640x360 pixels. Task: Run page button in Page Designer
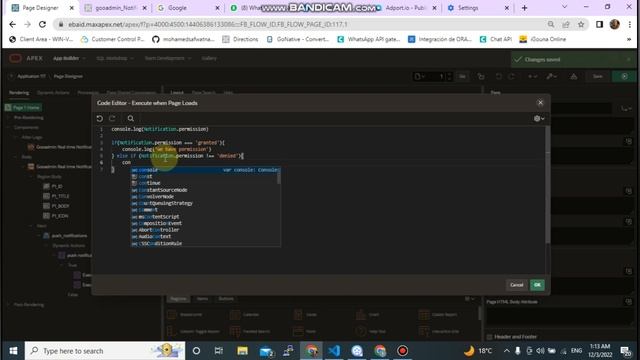click(624, 76)
